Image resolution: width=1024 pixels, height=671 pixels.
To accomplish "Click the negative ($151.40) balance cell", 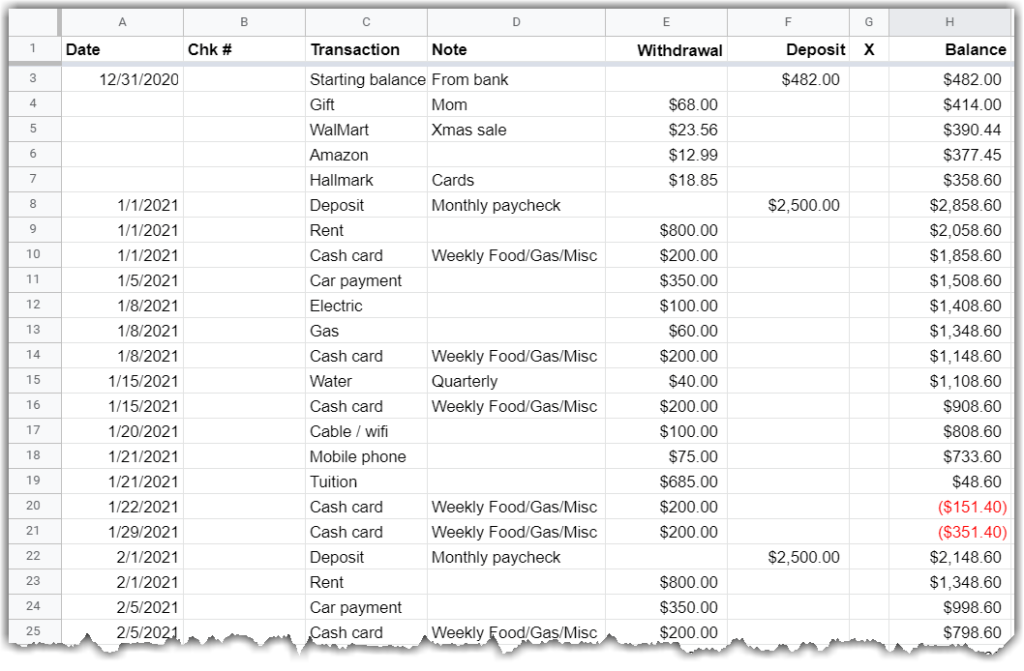I will pyautogui.click(x=948, y=506).
